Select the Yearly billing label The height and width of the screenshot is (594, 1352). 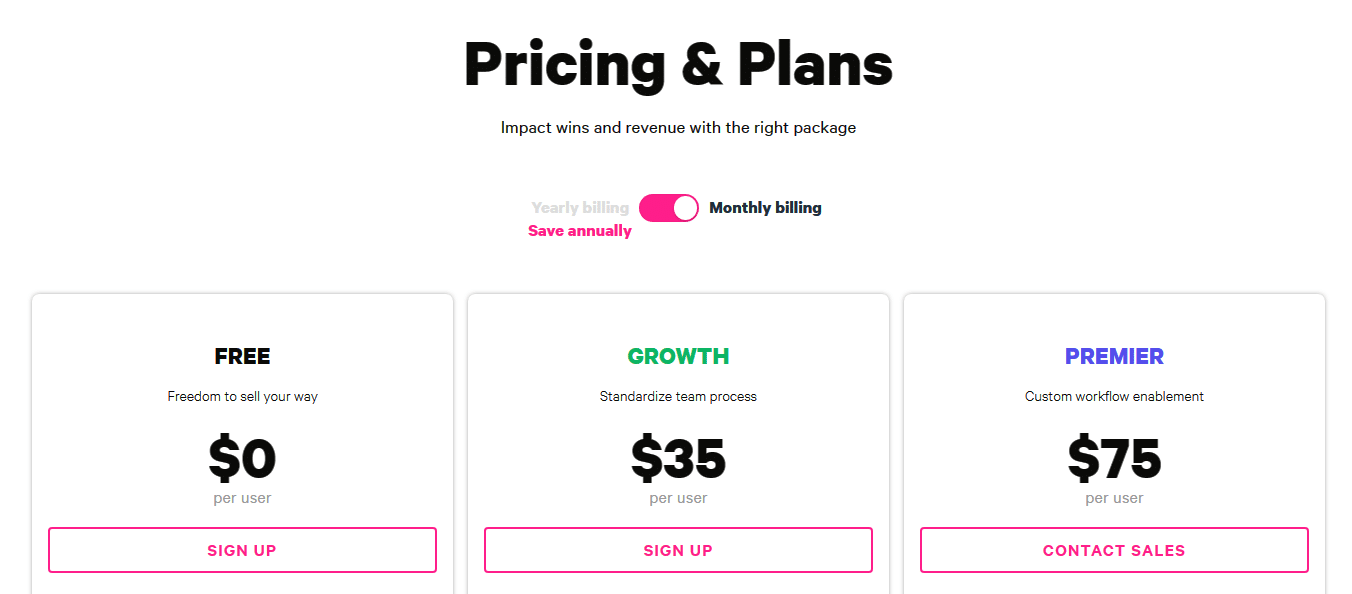580,207
